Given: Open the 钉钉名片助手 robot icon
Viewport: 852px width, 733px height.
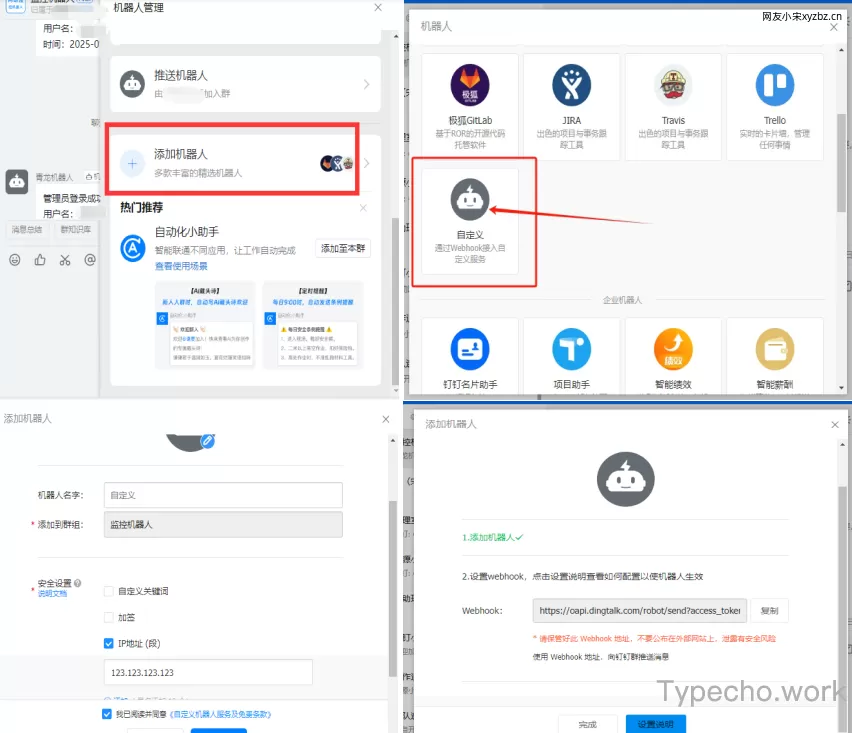Looking at the screenshot, I should 469,349.
